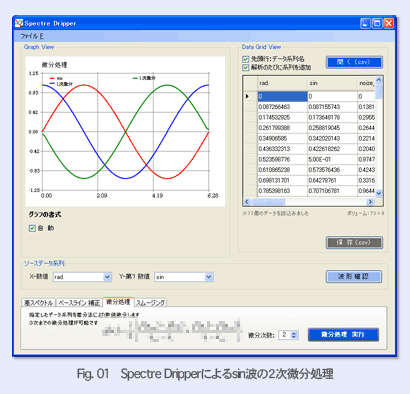This screenshot has width=410, height=394.
Task: Maximize the Spectre Dripper window
Action: point(377,23)
